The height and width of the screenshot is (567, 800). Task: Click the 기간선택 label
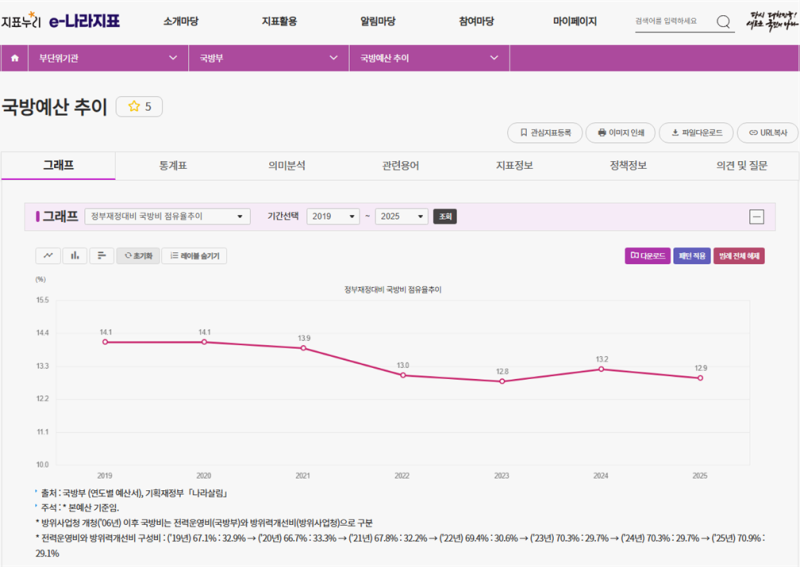pos(283,216)
